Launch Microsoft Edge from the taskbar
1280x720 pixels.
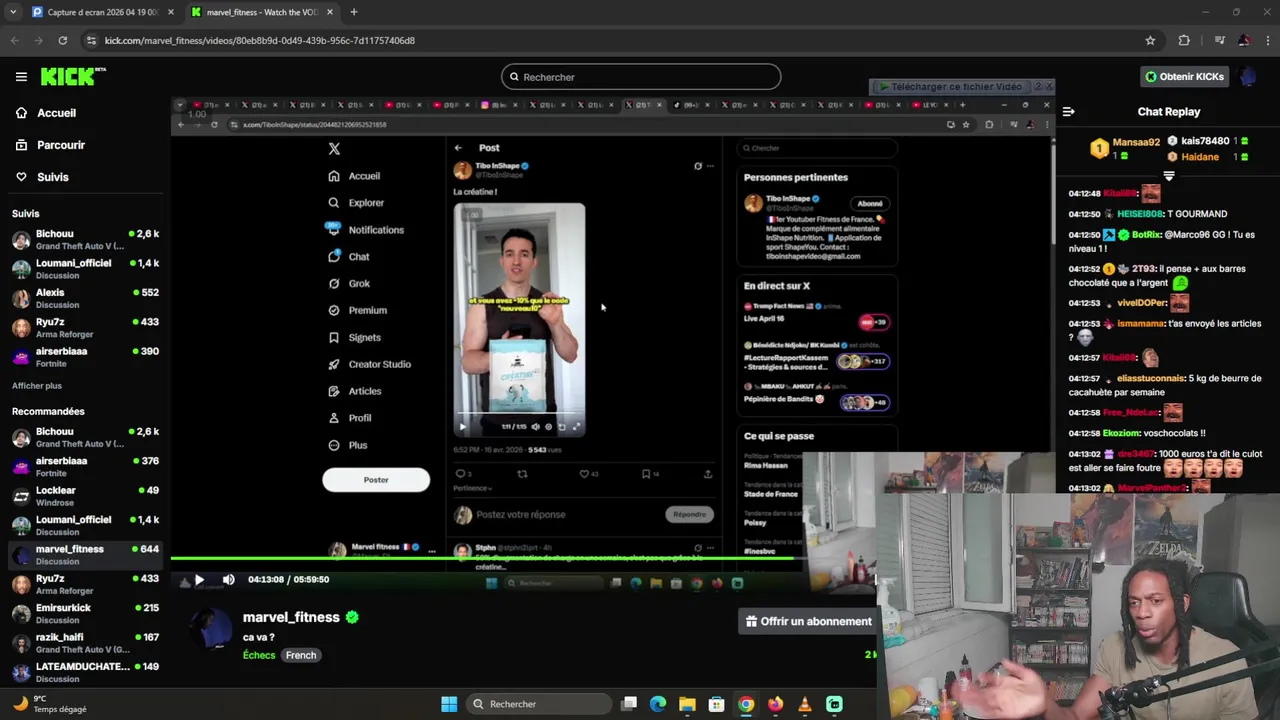click(658, 704)
